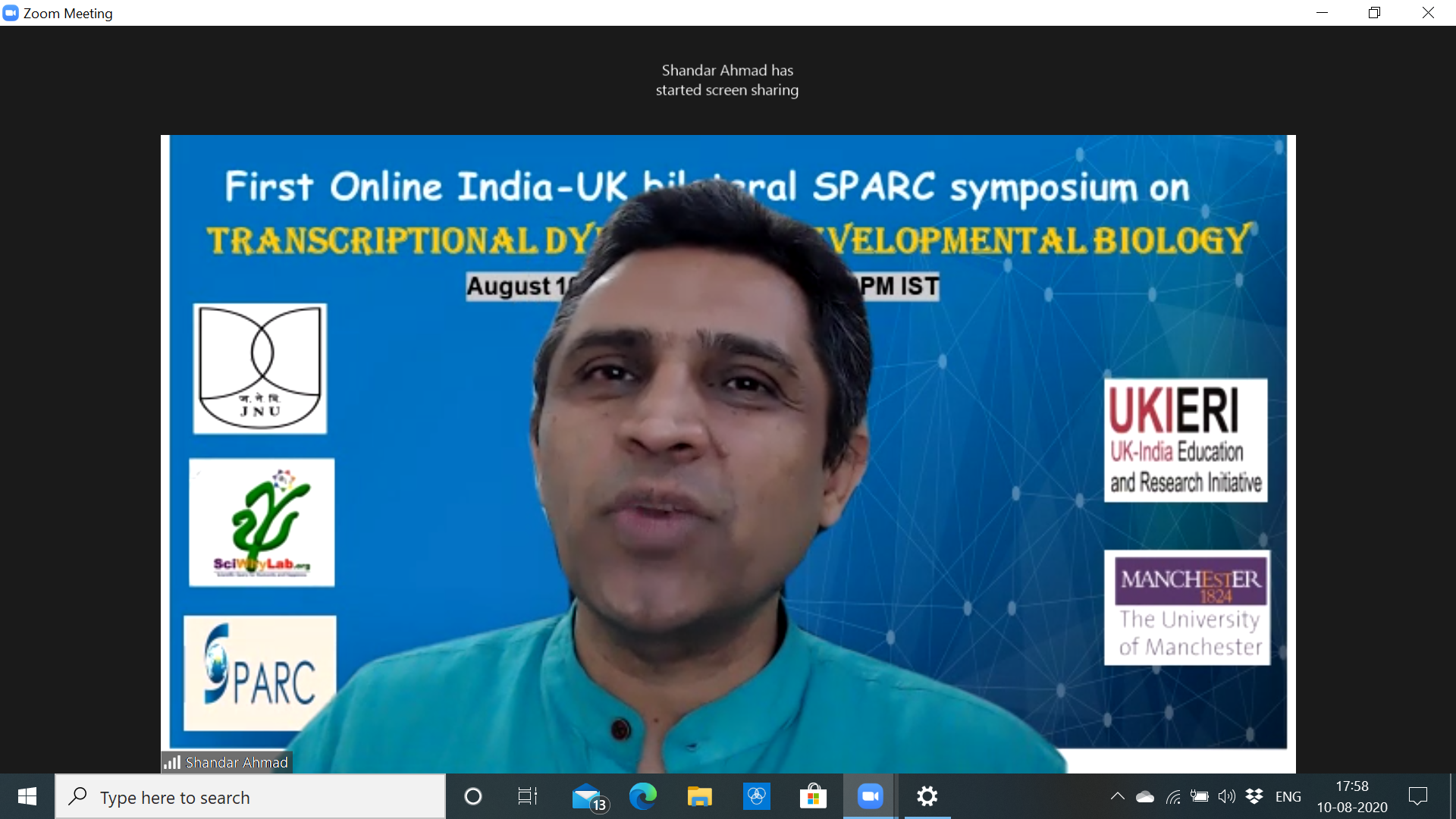Restore down the Zoom Meeting window
Viewport: 1456px width, 819px height.
click(x=1374, y=13)
